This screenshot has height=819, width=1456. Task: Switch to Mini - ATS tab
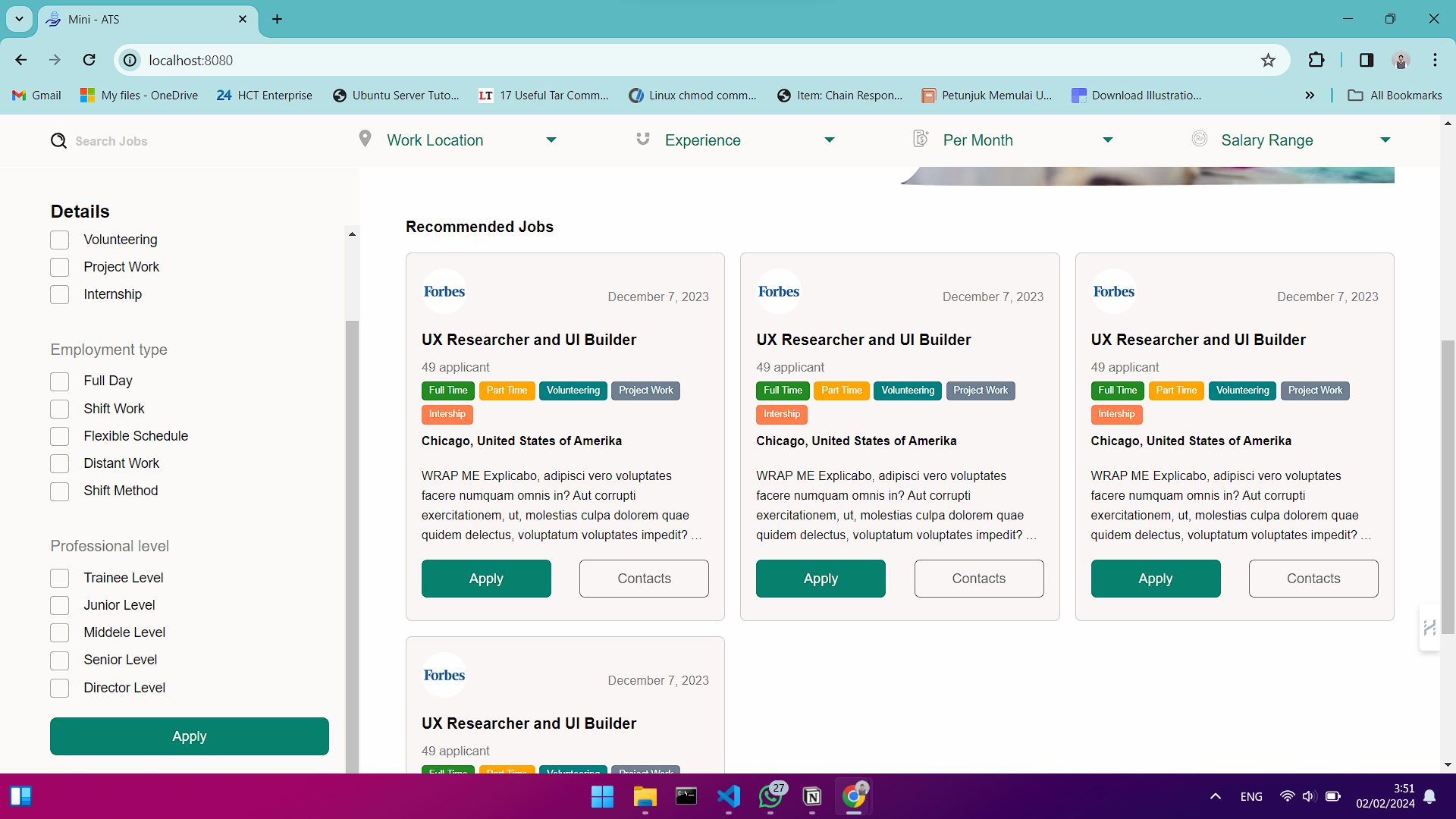tap(146, 20)
